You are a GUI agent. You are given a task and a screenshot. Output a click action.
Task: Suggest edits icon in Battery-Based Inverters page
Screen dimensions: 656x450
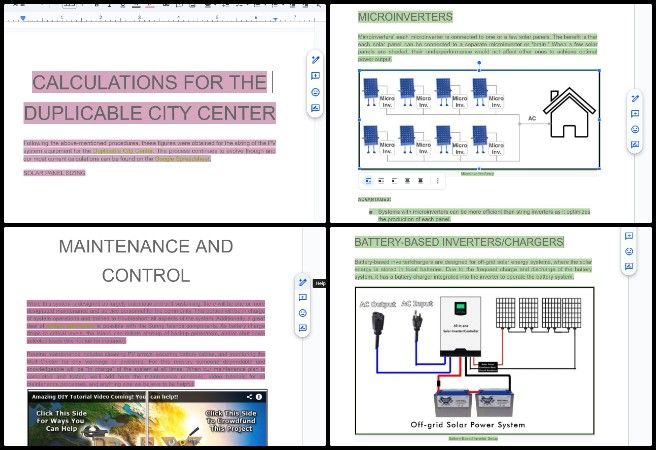point(629,266)
